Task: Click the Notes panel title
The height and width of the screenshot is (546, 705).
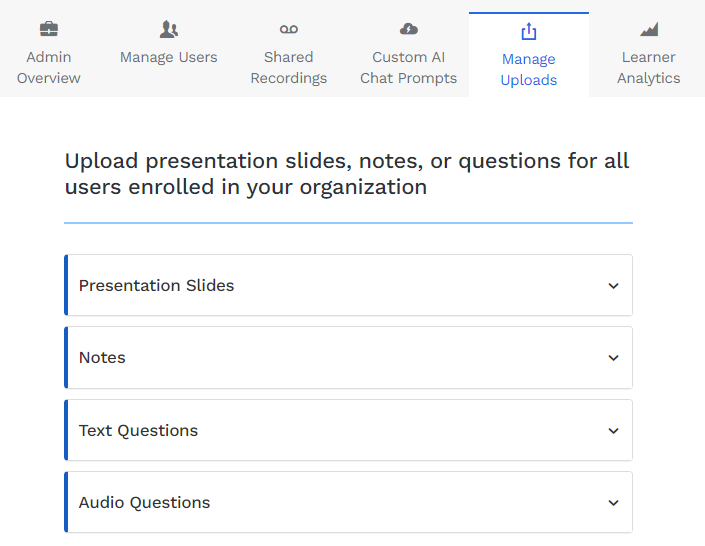Action: click(102, 358)
